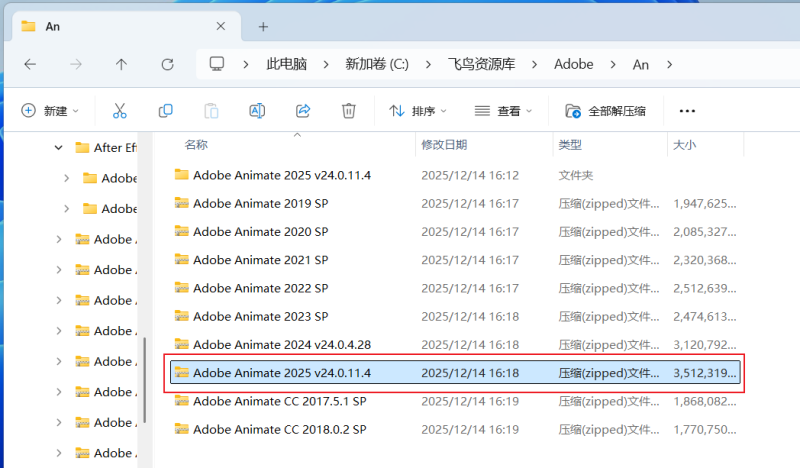
Task: Click zip icon of Adobe Animate 2022 SP
Action: [x=182, y=287]
